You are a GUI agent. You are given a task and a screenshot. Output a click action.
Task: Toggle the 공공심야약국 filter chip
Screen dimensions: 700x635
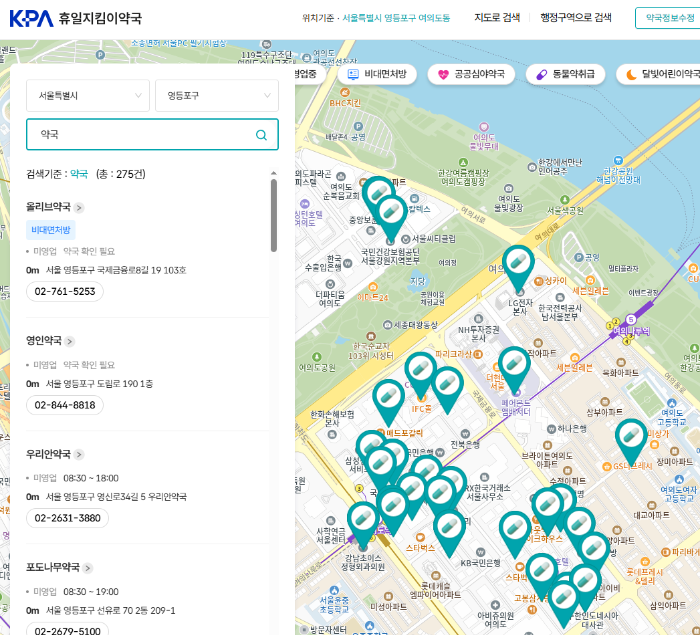click(471, 74)
